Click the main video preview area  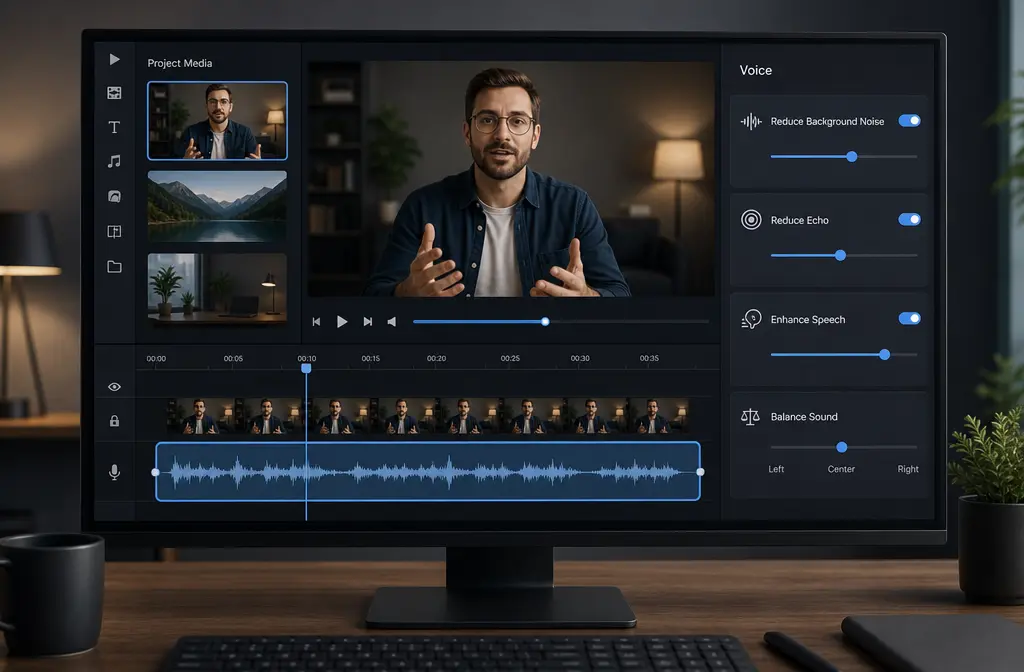pyautogui.click(x=511, y=179)
